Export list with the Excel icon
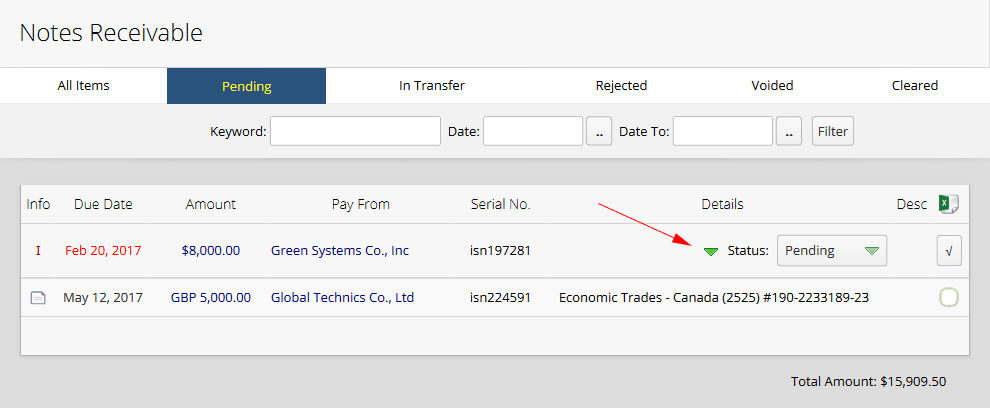This screenshot has width=990, height=408. 948,204
